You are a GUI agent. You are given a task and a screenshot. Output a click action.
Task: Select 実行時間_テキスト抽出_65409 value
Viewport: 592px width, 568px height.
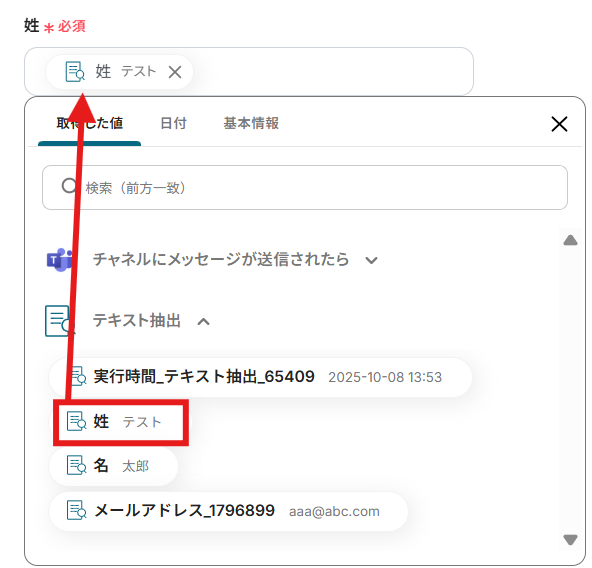[261, 377]
